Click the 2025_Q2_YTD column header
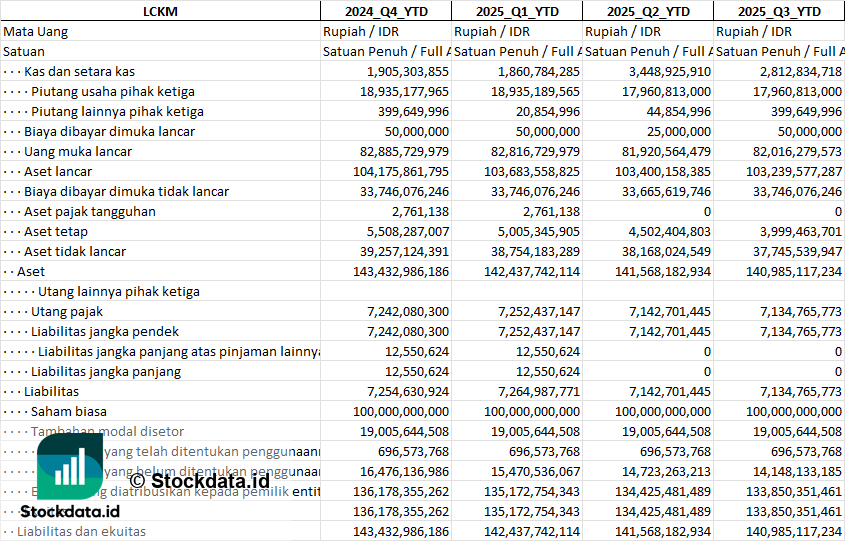 [647, 11]
